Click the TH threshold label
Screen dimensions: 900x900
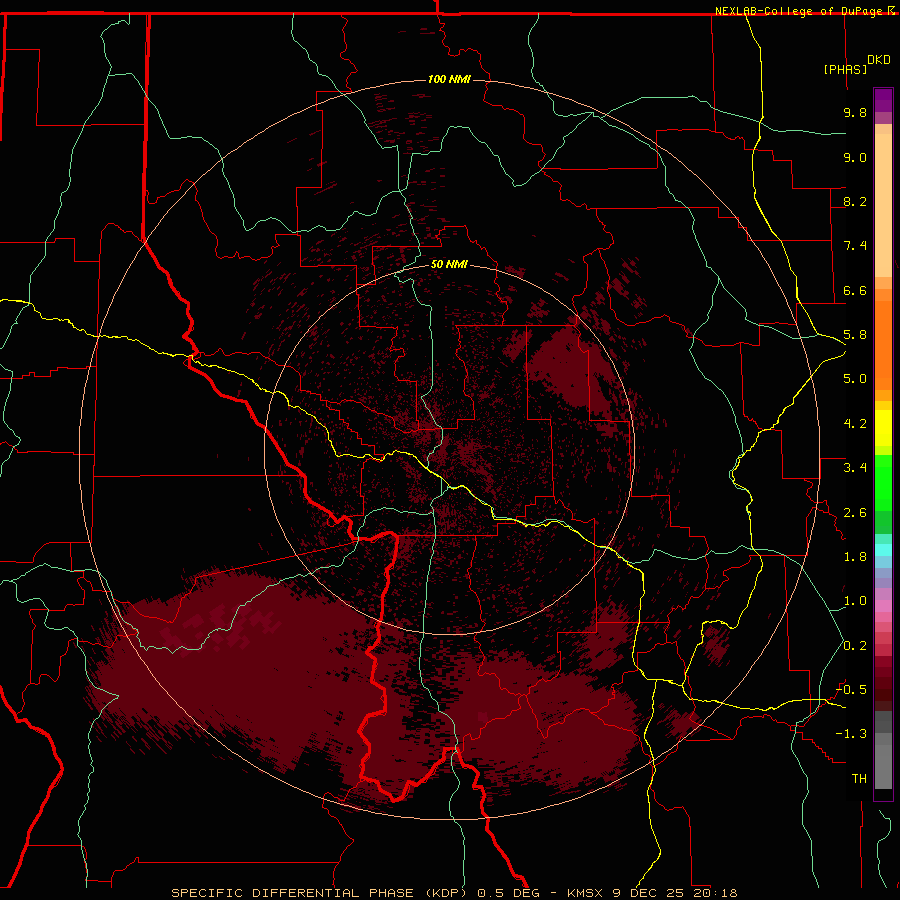pyautogui.click(x=859, y=779)
